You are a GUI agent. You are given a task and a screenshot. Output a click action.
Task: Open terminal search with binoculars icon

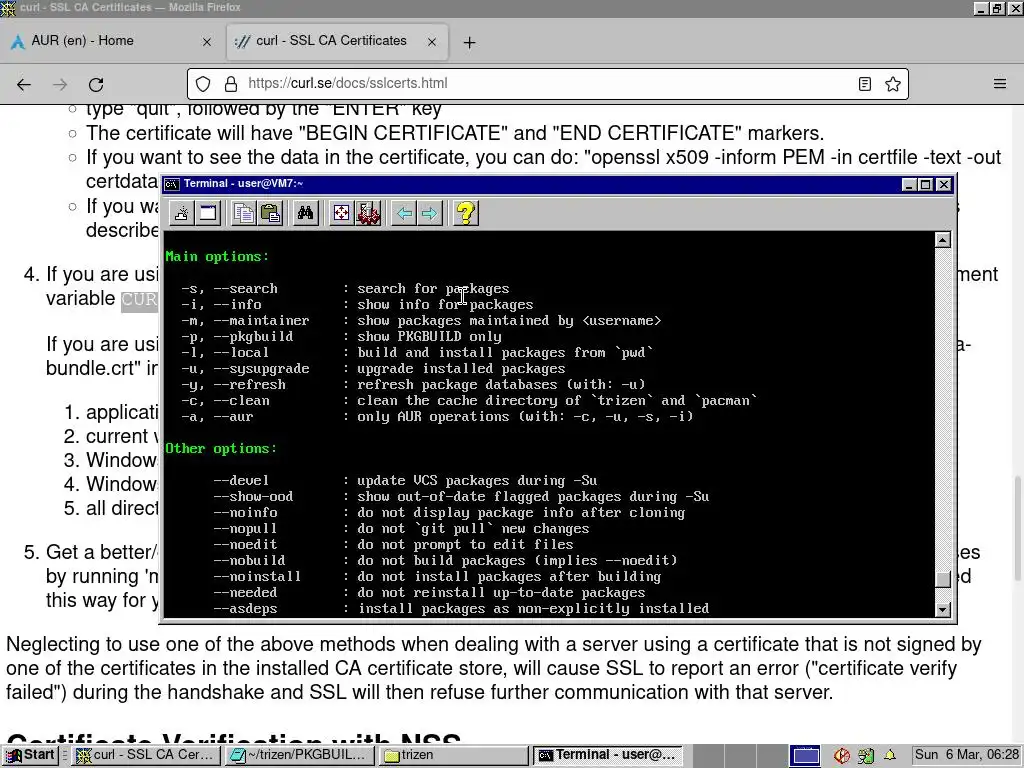[305, 213]
